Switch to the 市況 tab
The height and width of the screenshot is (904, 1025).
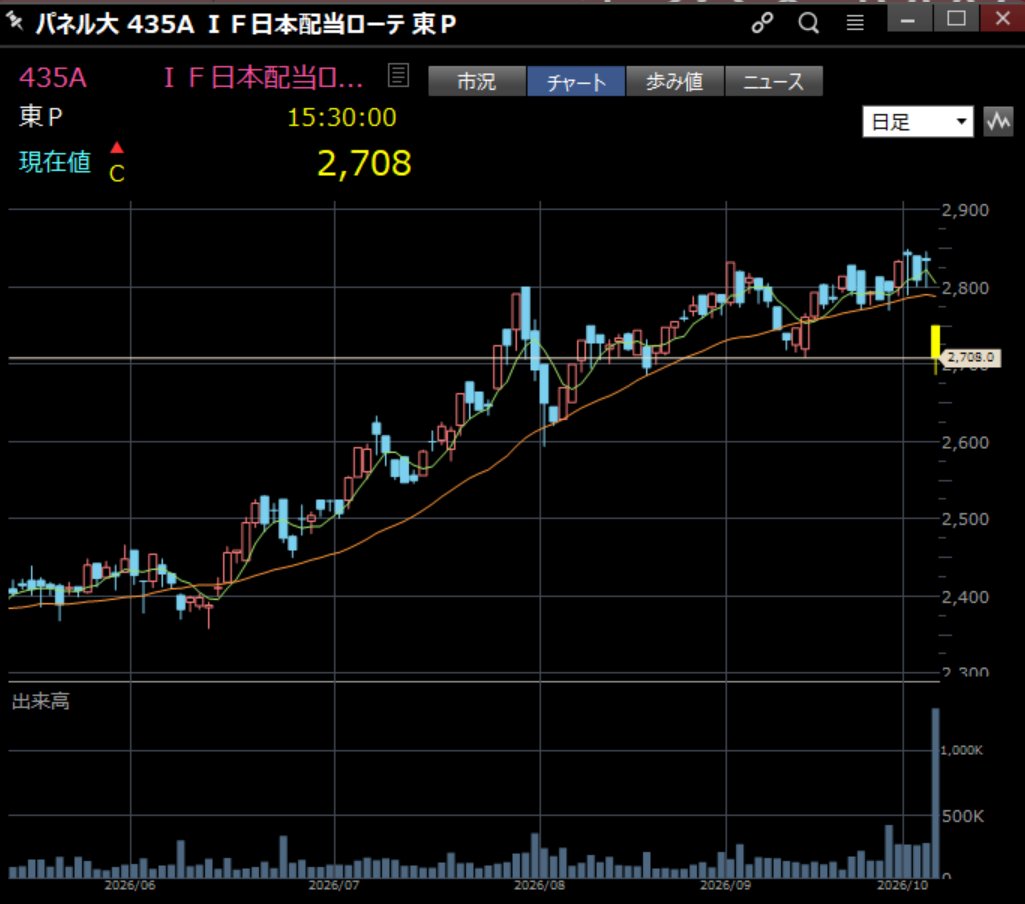pyautogui.click(x=477, y=82)
